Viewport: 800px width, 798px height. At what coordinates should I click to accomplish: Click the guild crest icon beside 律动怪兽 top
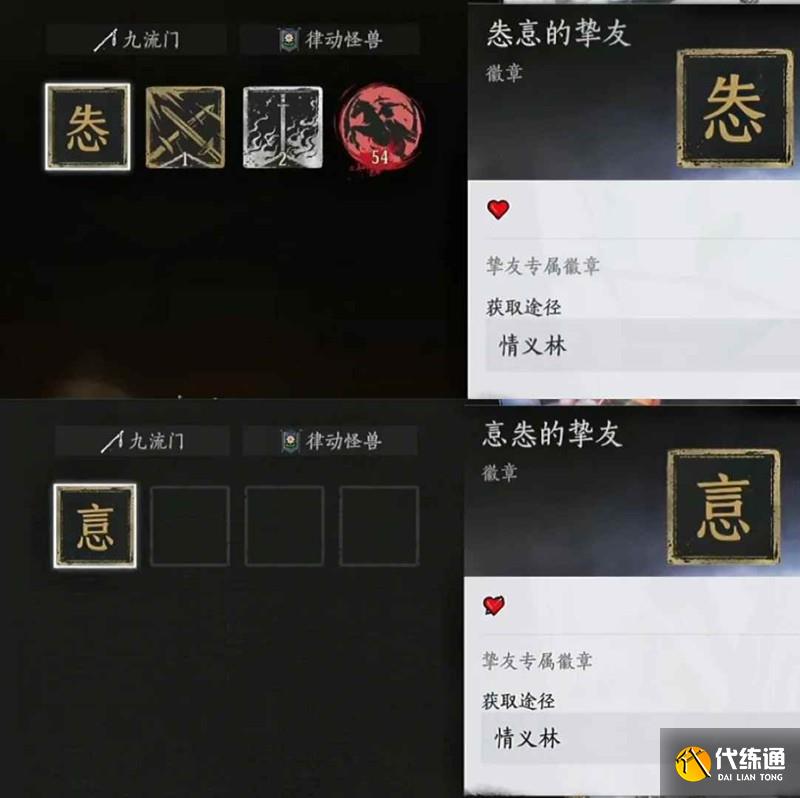point(289,39)
